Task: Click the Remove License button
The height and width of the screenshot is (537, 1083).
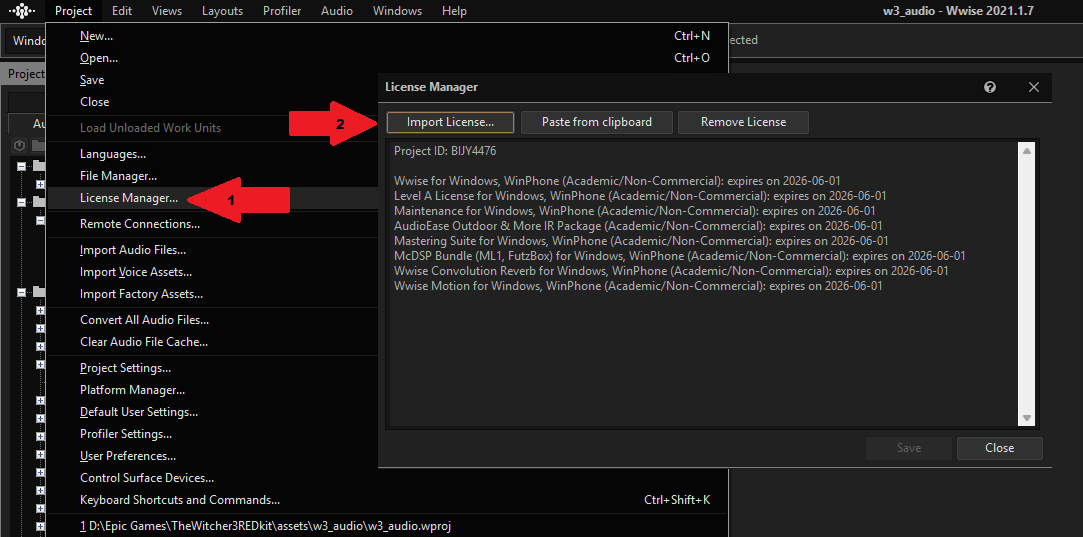Action: click(743, 122)
